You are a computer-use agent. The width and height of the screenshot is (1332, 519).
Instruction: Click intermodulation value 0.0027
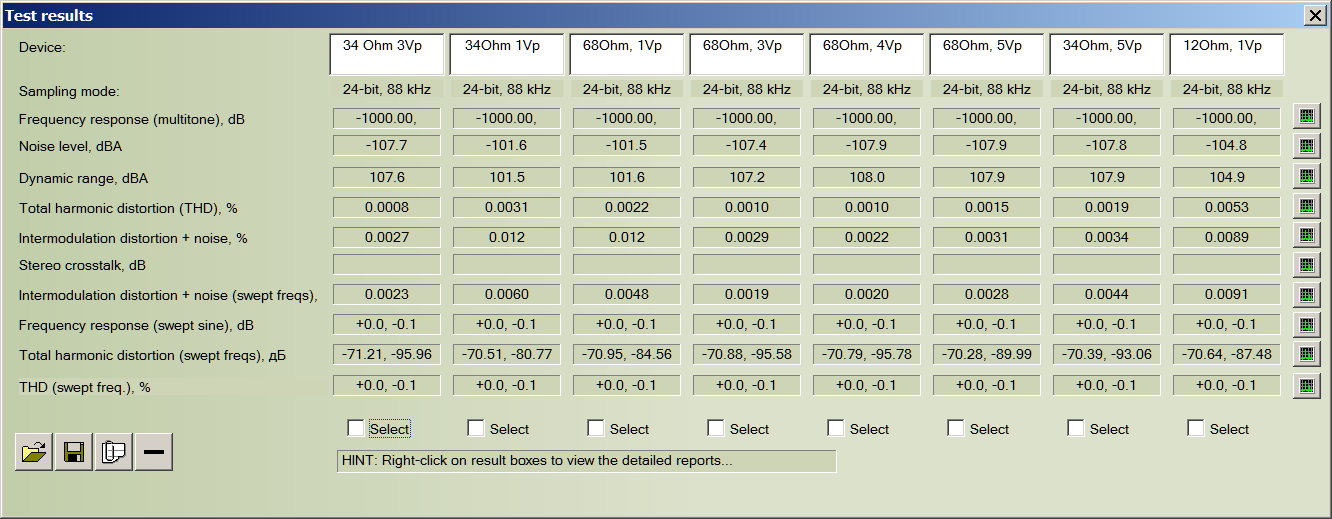point(387,237)
